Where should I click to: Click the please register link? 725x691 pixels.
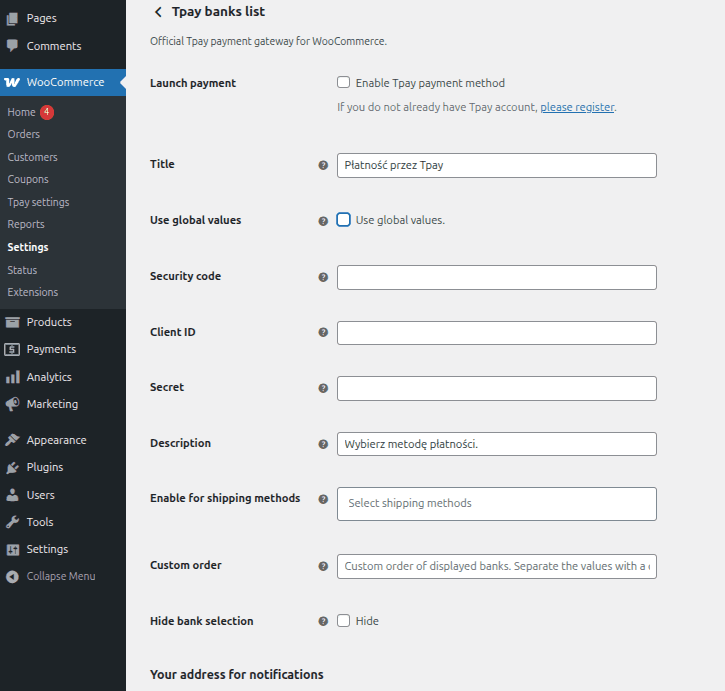[577, 107]
